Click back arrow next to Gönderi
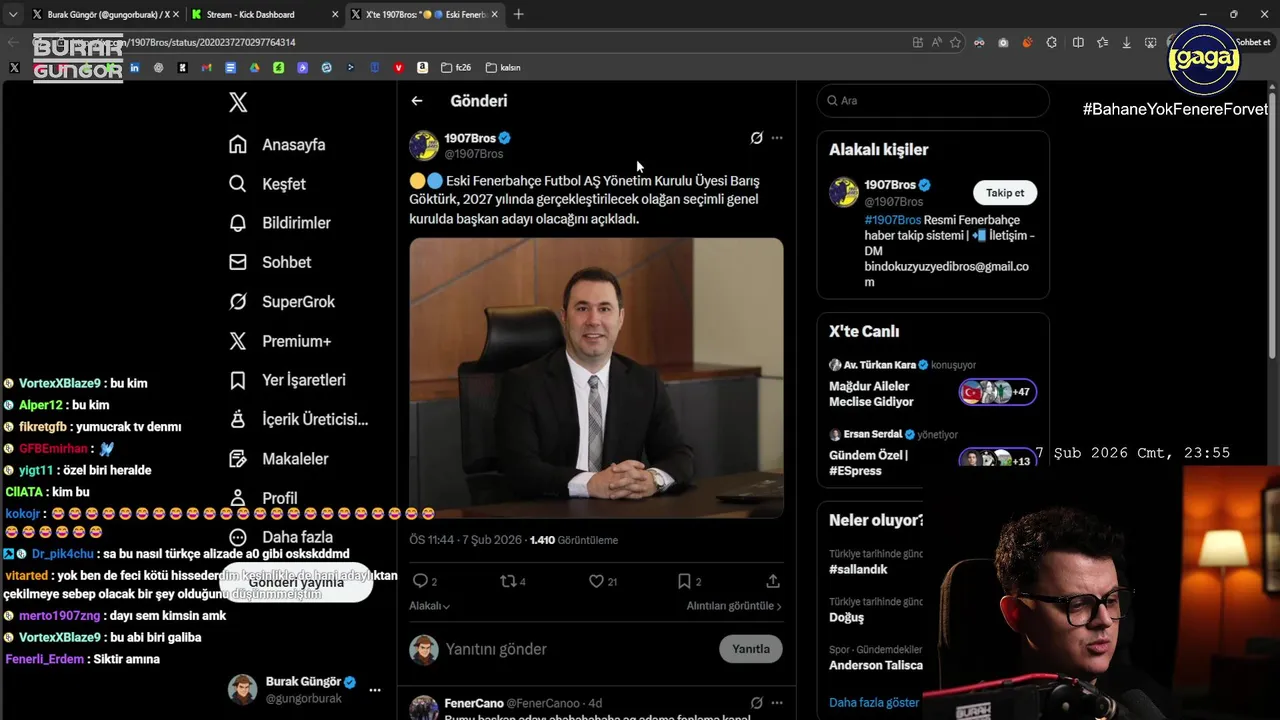 (417, 101)
